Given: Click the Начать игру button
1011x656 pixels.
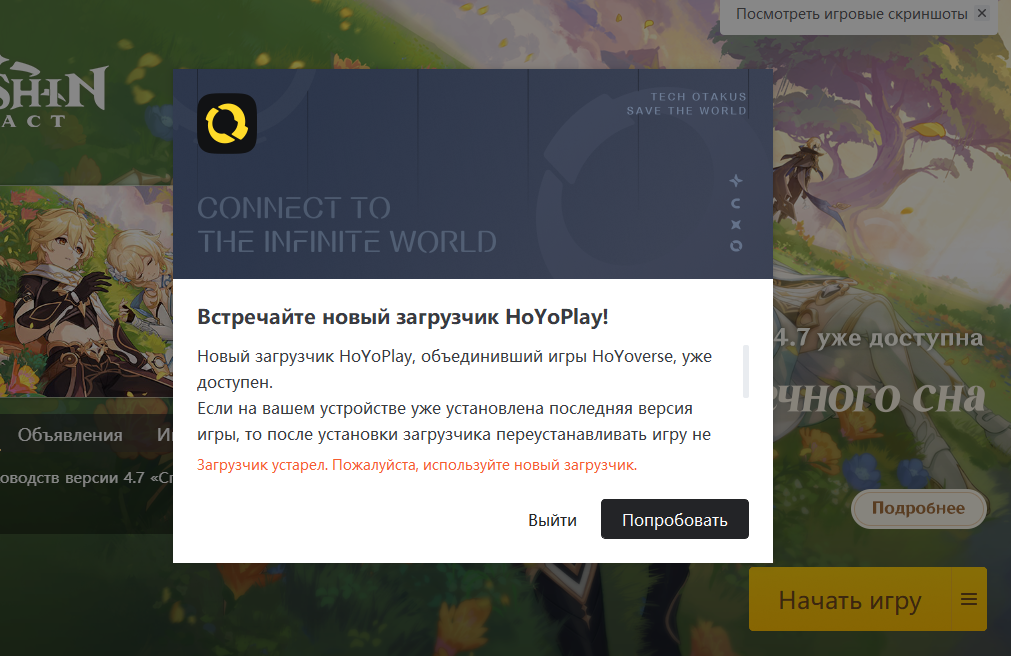Looking at the screenshot, I should (849, 600).
